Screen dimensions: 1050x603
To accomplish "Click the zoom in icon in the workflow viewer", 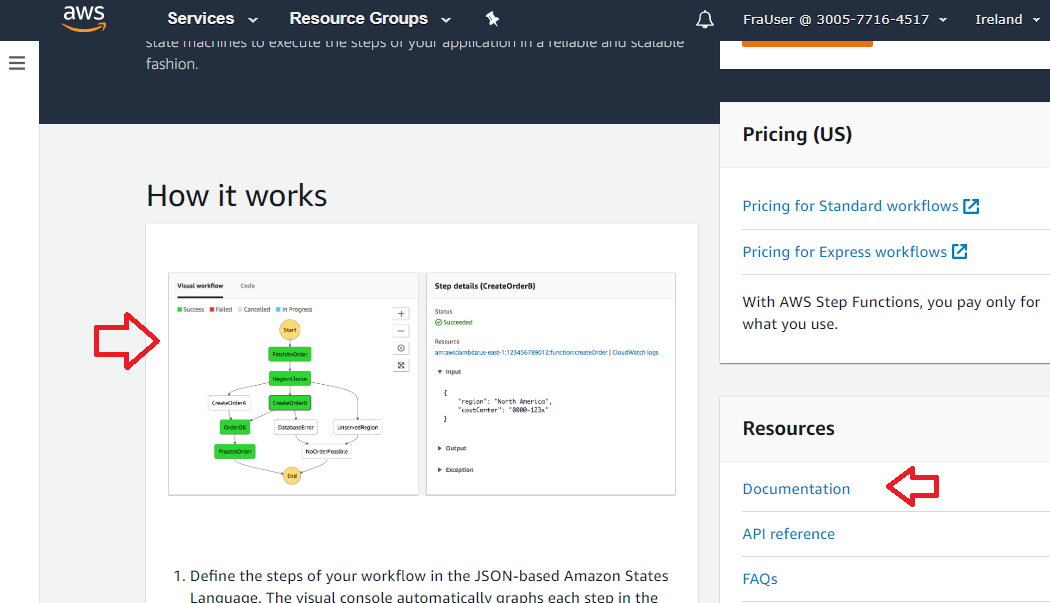I will 401,313.
